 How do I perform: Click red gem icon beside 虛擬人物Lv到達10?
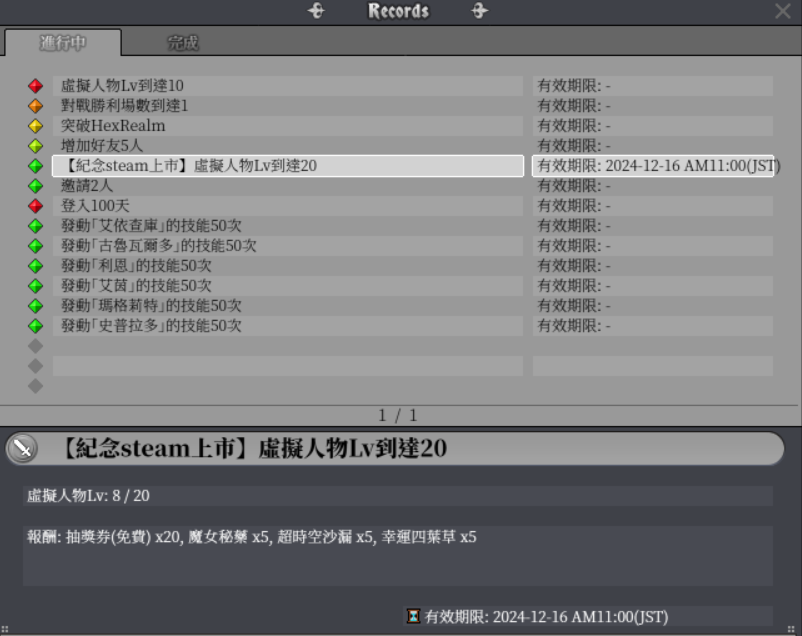(35, 86)
